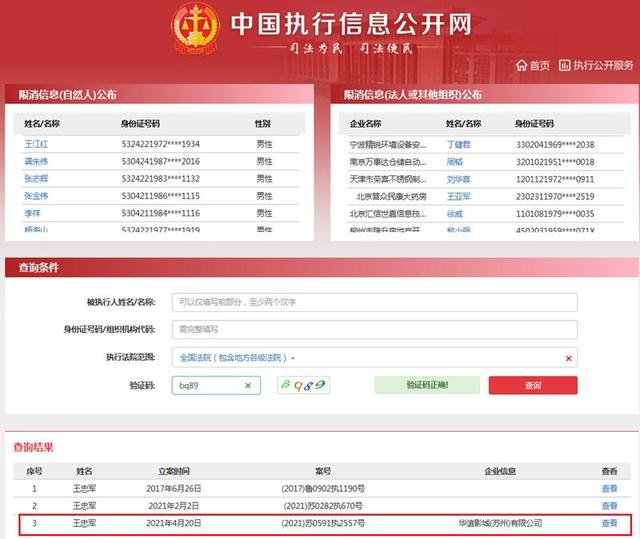Click 华谊影城(苏州)有限公司 company cell
640x539 pixels.
coord(500,523)
